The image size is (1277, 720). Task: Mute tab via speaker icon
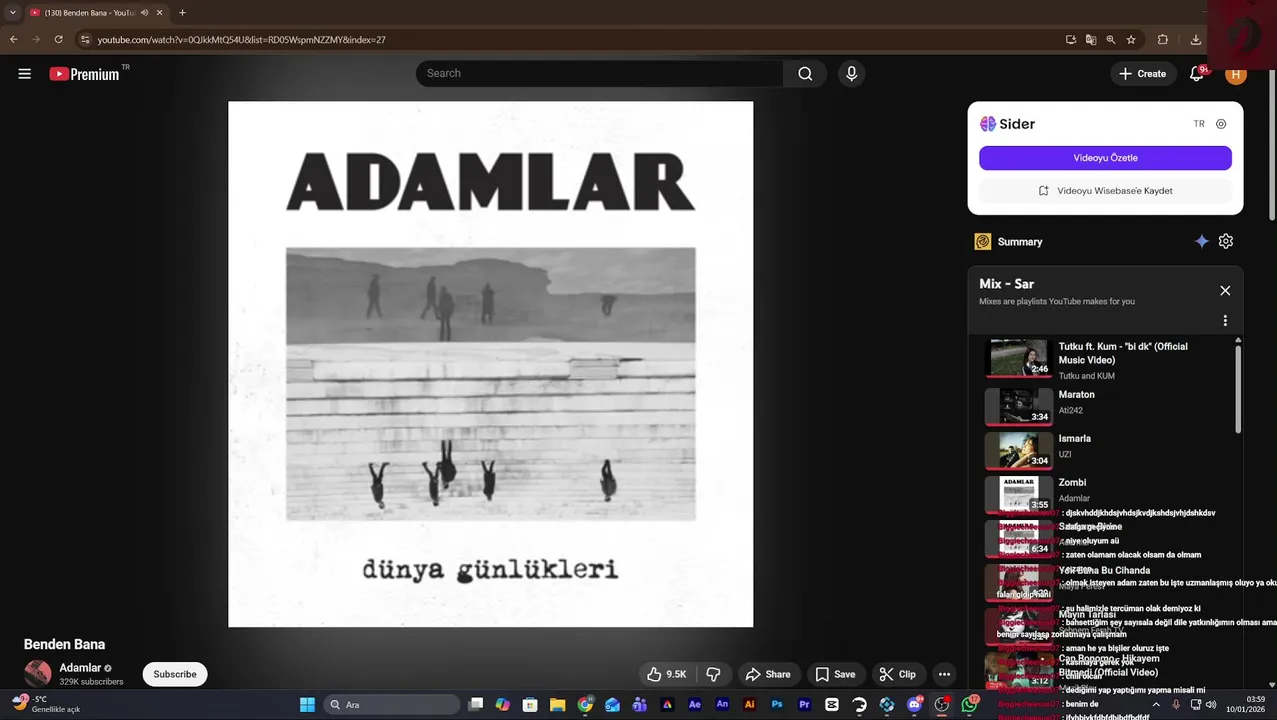click(145, 13)
